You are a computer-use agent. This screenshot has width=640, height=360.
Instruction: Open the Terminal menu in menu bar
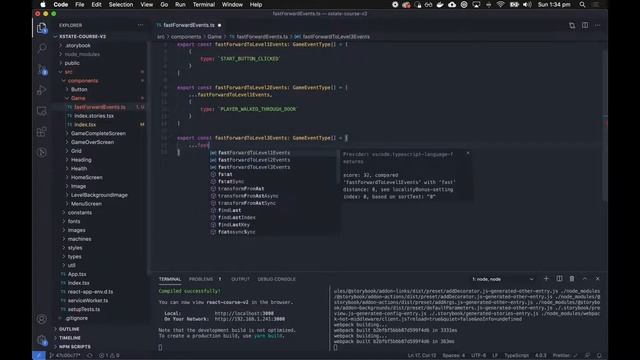tap(204, 5)
